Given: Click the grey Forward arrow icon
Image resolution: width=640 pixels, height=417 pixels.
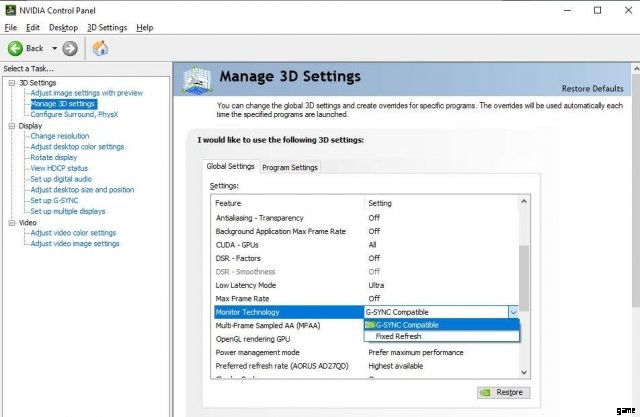Looking at the screenshot, I should pos(70,49).
